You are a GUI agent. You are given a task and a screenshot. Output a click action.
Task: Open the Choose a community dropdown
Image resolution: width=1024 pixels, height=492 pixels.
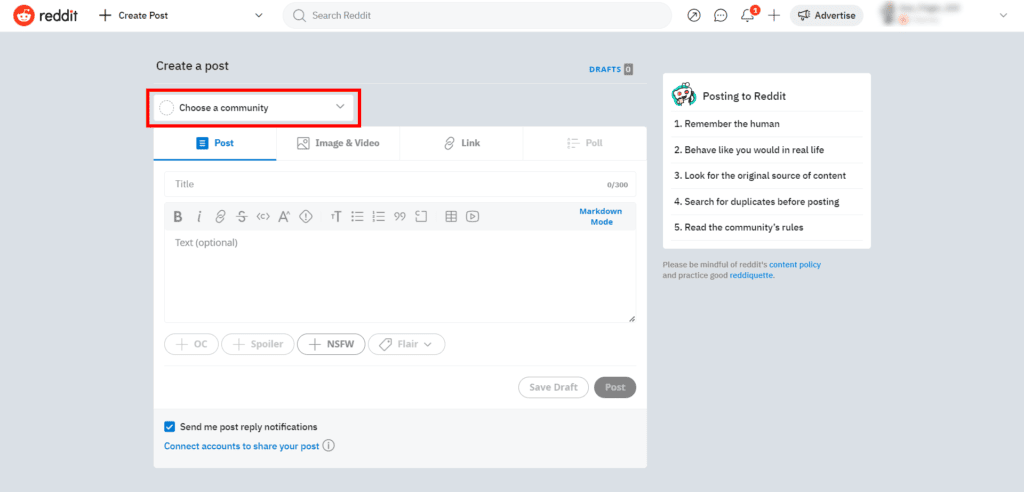253,107
